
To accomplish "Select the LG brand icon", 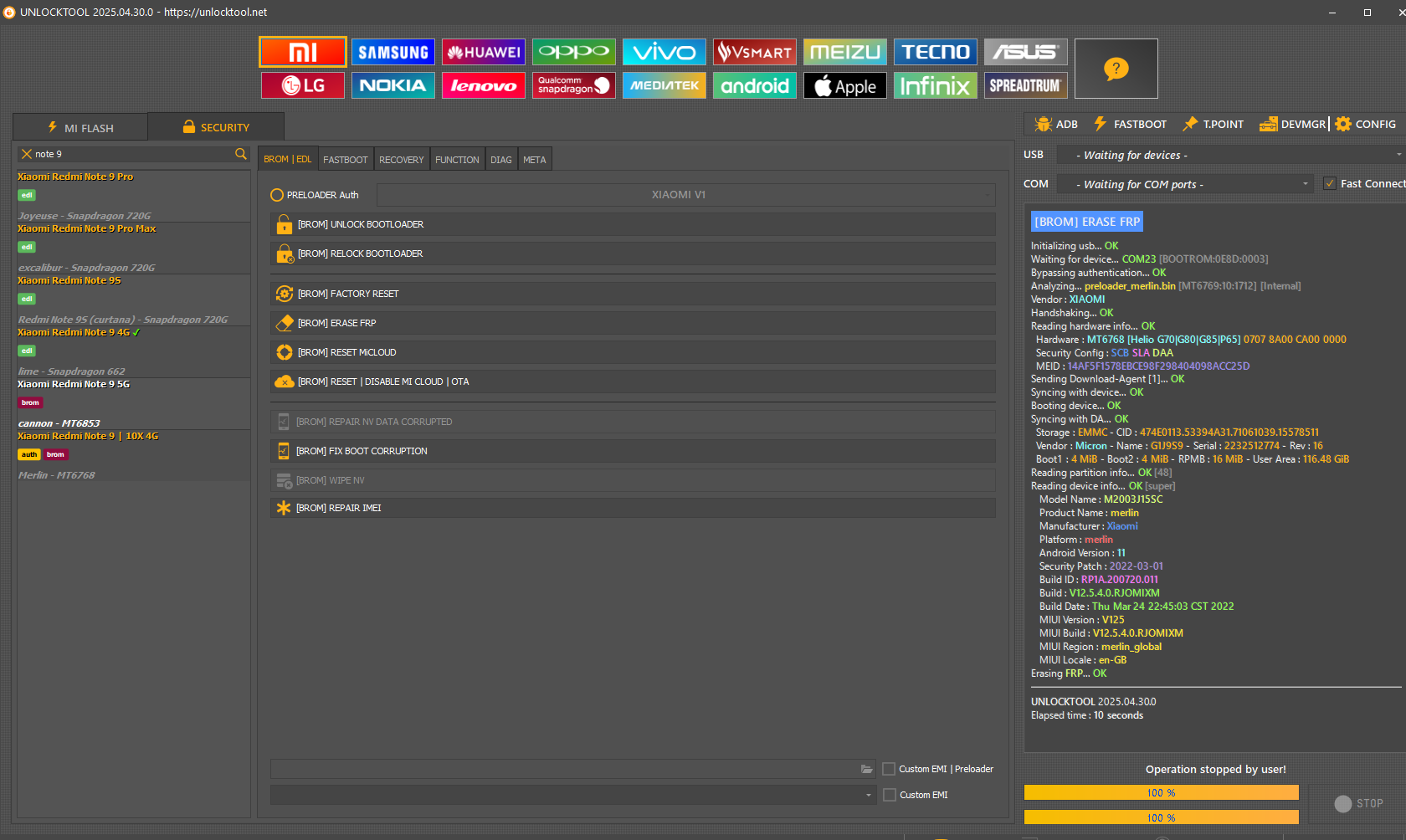I will pyautogui.click(x=303, y=85).
